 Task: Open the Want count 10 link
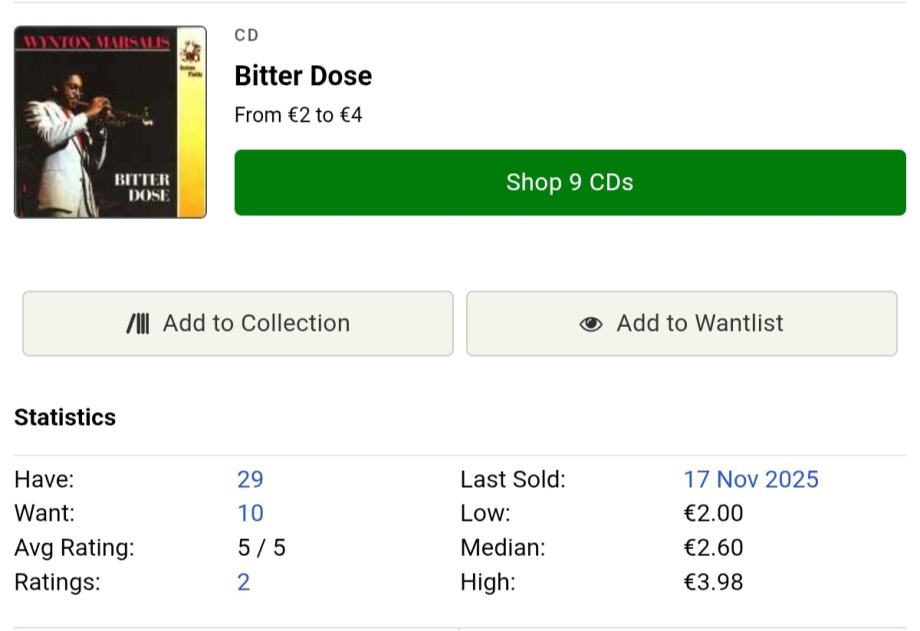[250, 514]
